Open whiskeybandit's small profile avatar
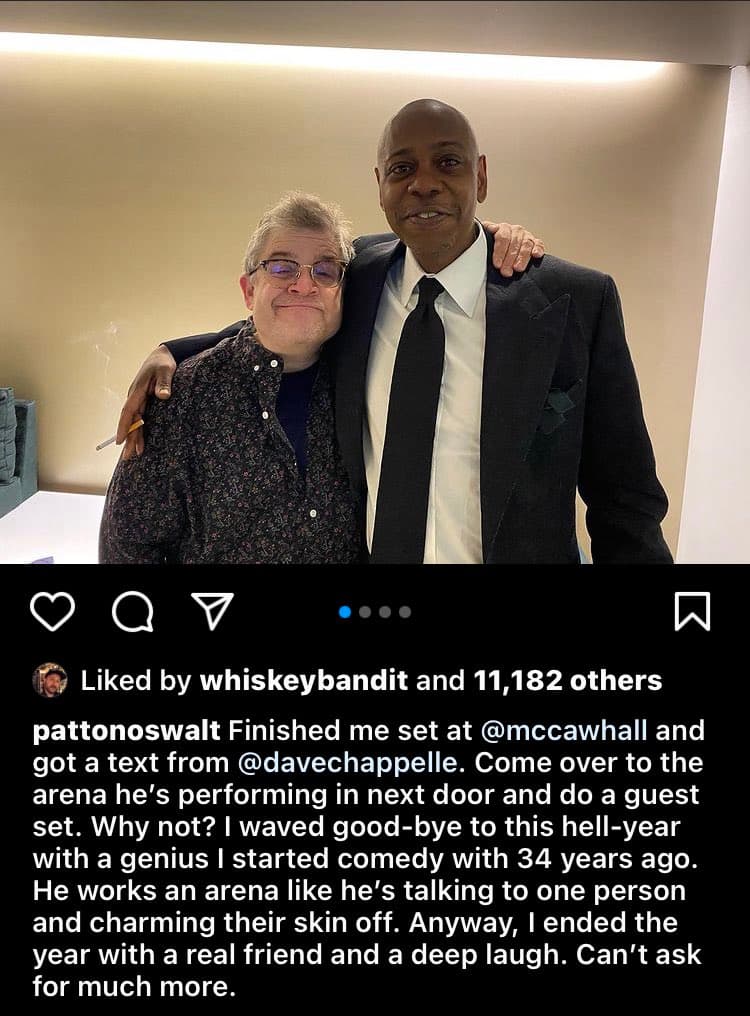The height and width of the screenshot is (1016, 750). pos(50,680)
